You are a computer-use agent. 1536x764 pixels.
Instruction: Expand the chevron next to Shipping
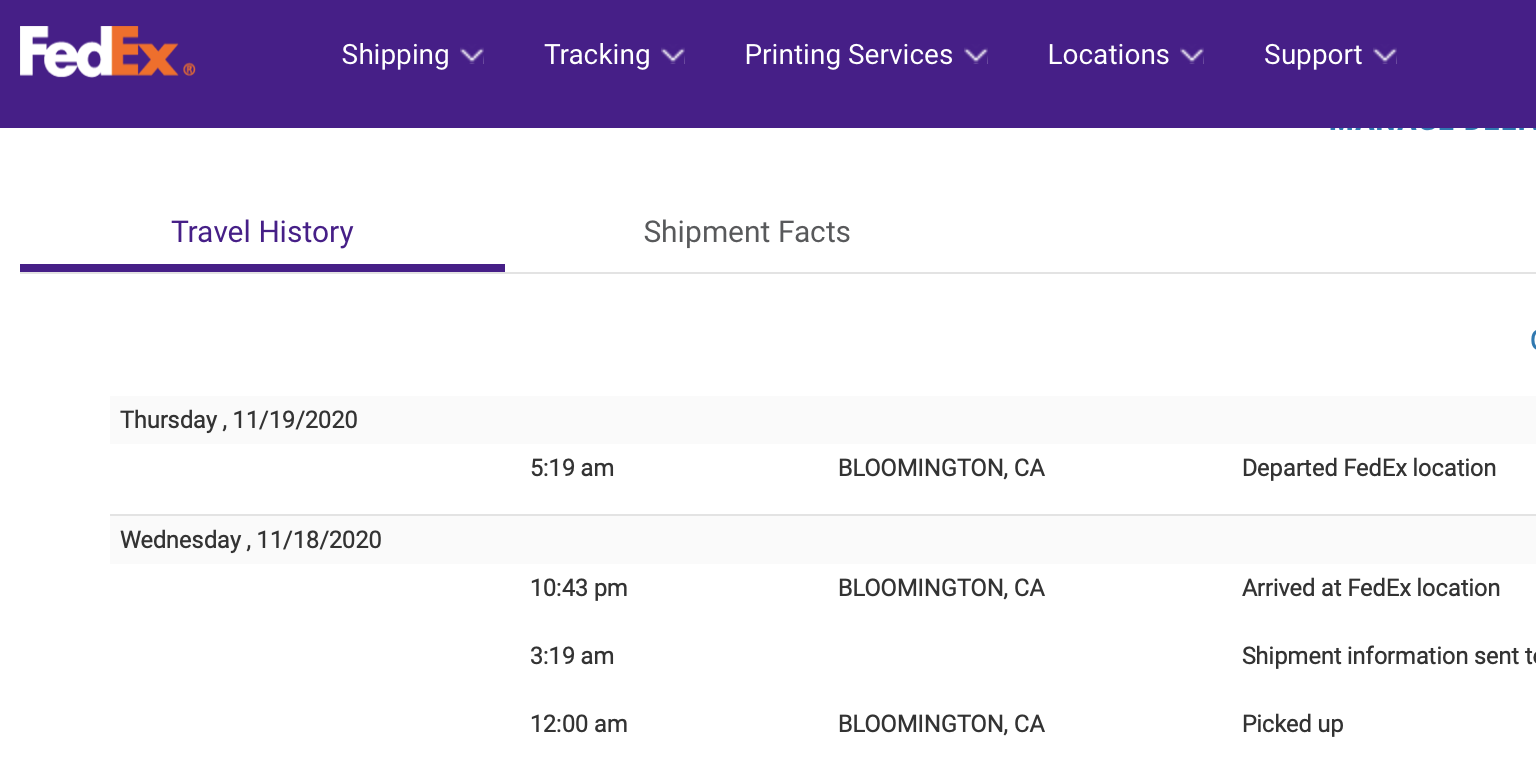[x=473, y=56]
